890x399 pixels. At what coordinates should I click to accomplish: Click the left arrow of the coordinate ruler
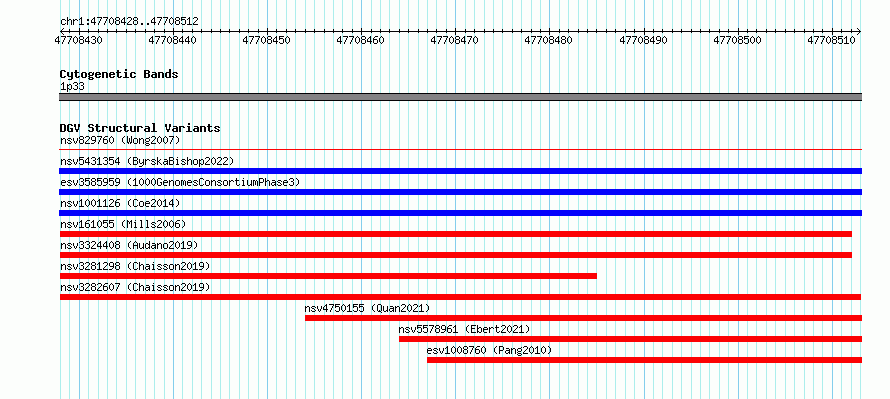click(62, 31)
